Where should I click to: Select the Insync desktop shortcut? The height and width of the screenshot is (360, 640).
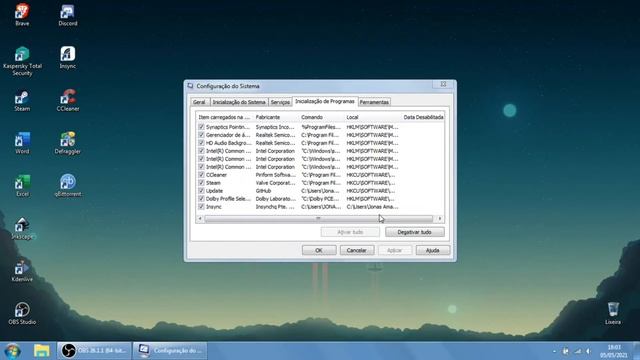coord(67,58)
